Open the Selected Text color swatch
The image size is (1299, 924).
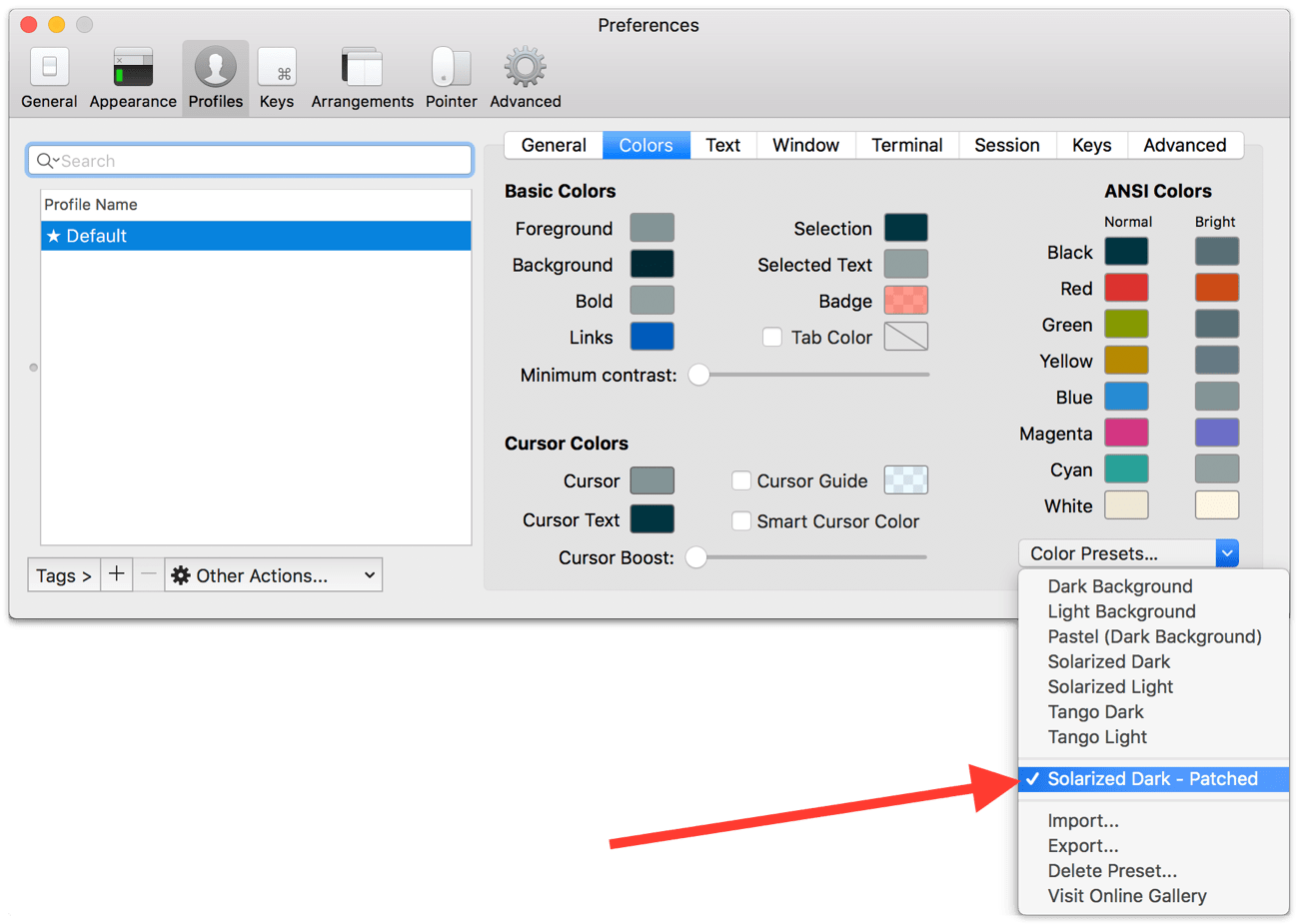click(x=906, y=264)
